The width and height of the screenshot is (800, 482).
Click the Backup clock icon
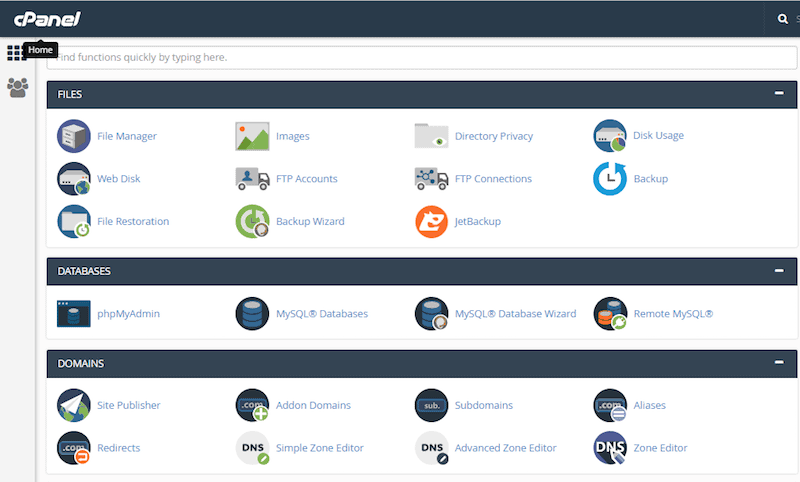tap(610, 179)
